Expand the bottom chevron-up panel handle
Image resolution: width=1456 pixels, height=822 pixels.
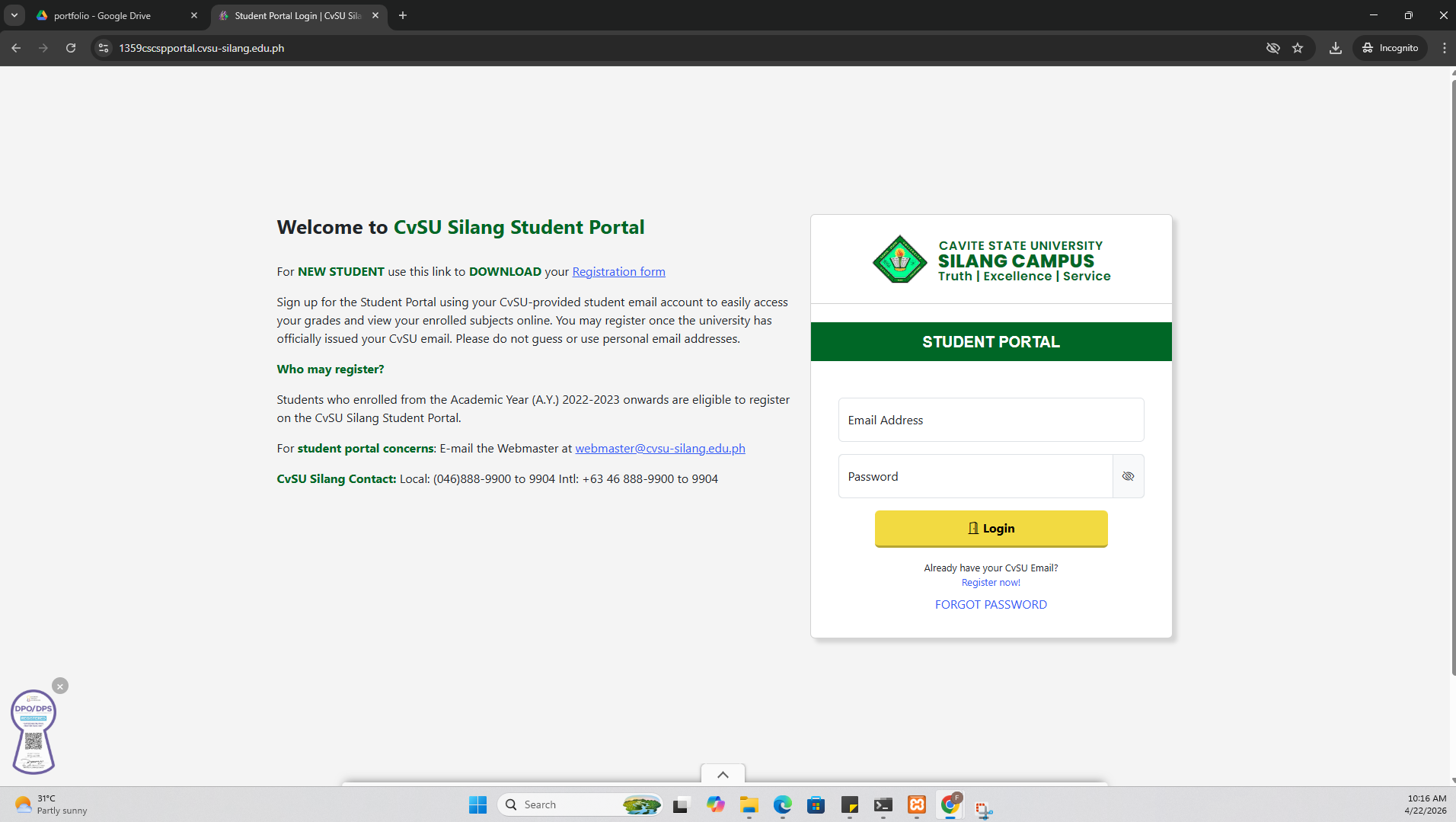(x=723, y=774)
